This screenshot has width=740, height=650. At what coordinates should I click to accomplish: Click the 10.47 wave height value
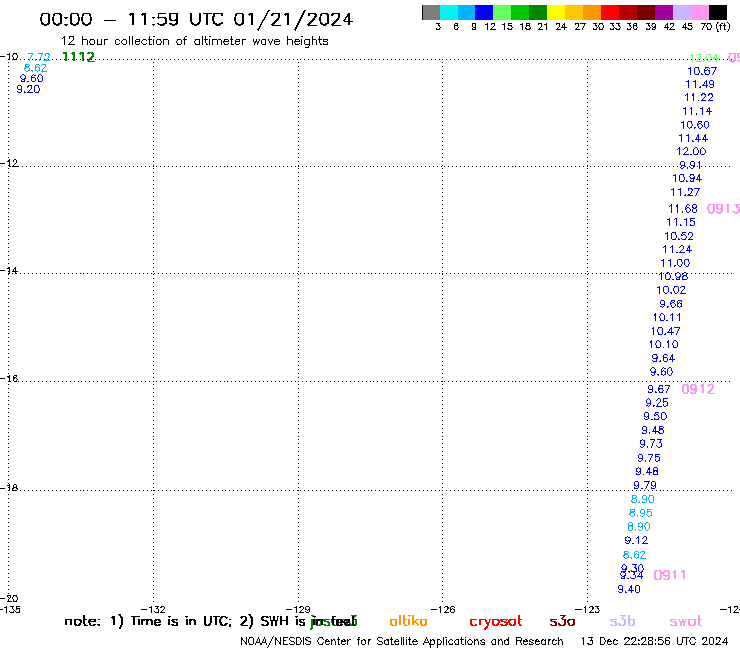pyautogui.click(x=665, y=331)
